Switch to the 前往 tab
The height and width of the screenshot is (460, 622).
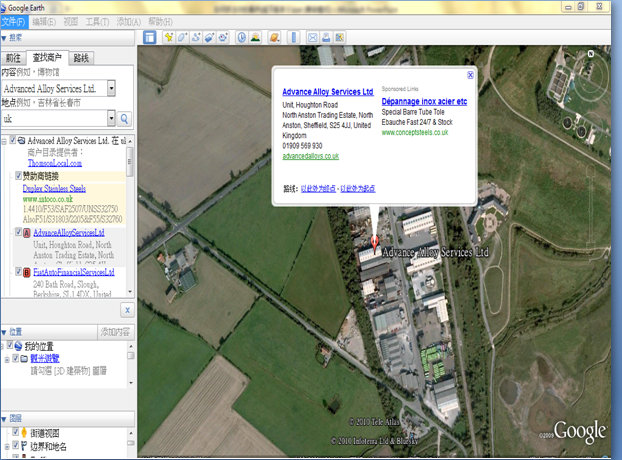(x=13, y=58)
